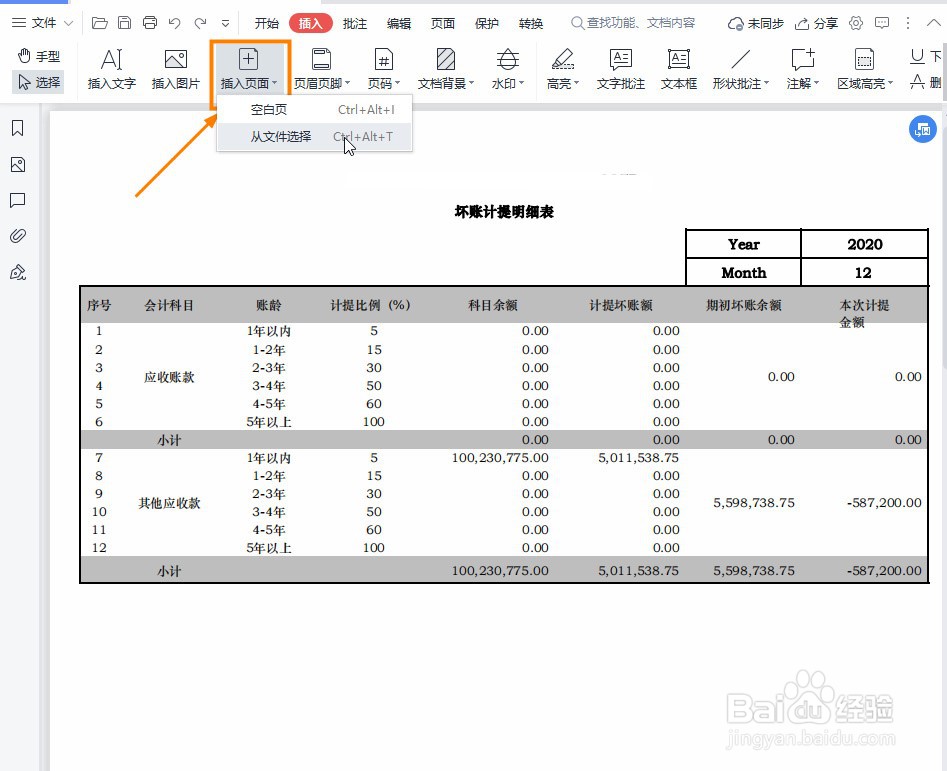This screenshot has width=947, height=771.
Task: Switch to the 批注 tab
Action: 355,24
